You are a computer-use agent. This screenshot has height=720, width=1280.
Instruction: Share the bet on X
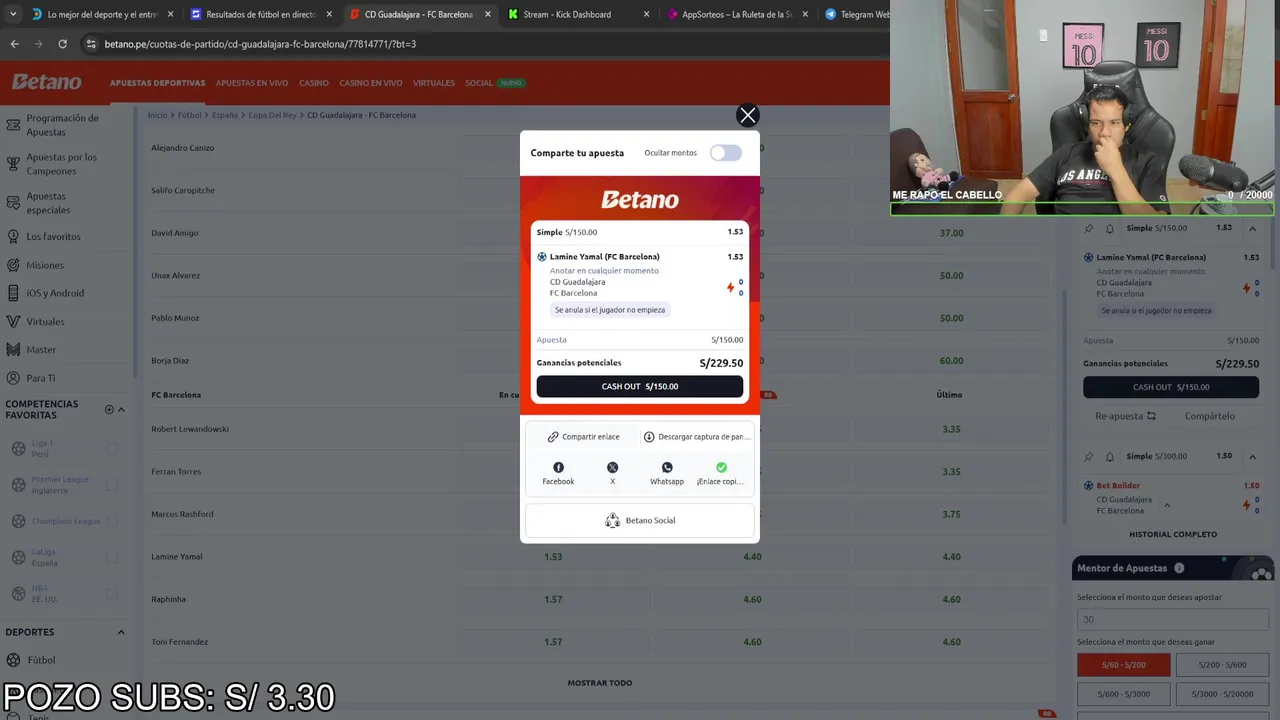(x=613, y=474)
